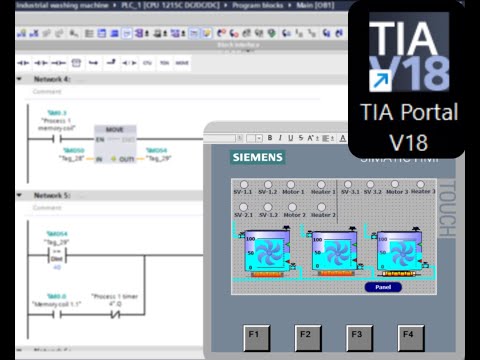The width and height of the screenshot is (480, 360).
Task: Select the first tank graphic with fan
Action: (x=266, y=250)
